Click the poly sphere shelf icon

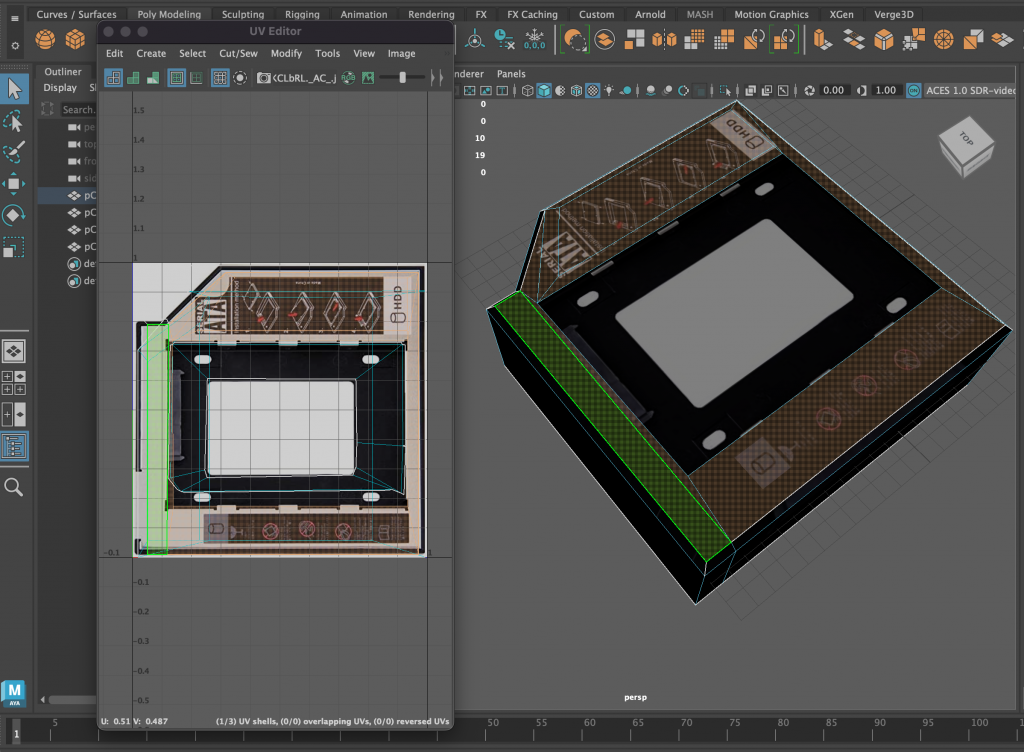(46, 40)
